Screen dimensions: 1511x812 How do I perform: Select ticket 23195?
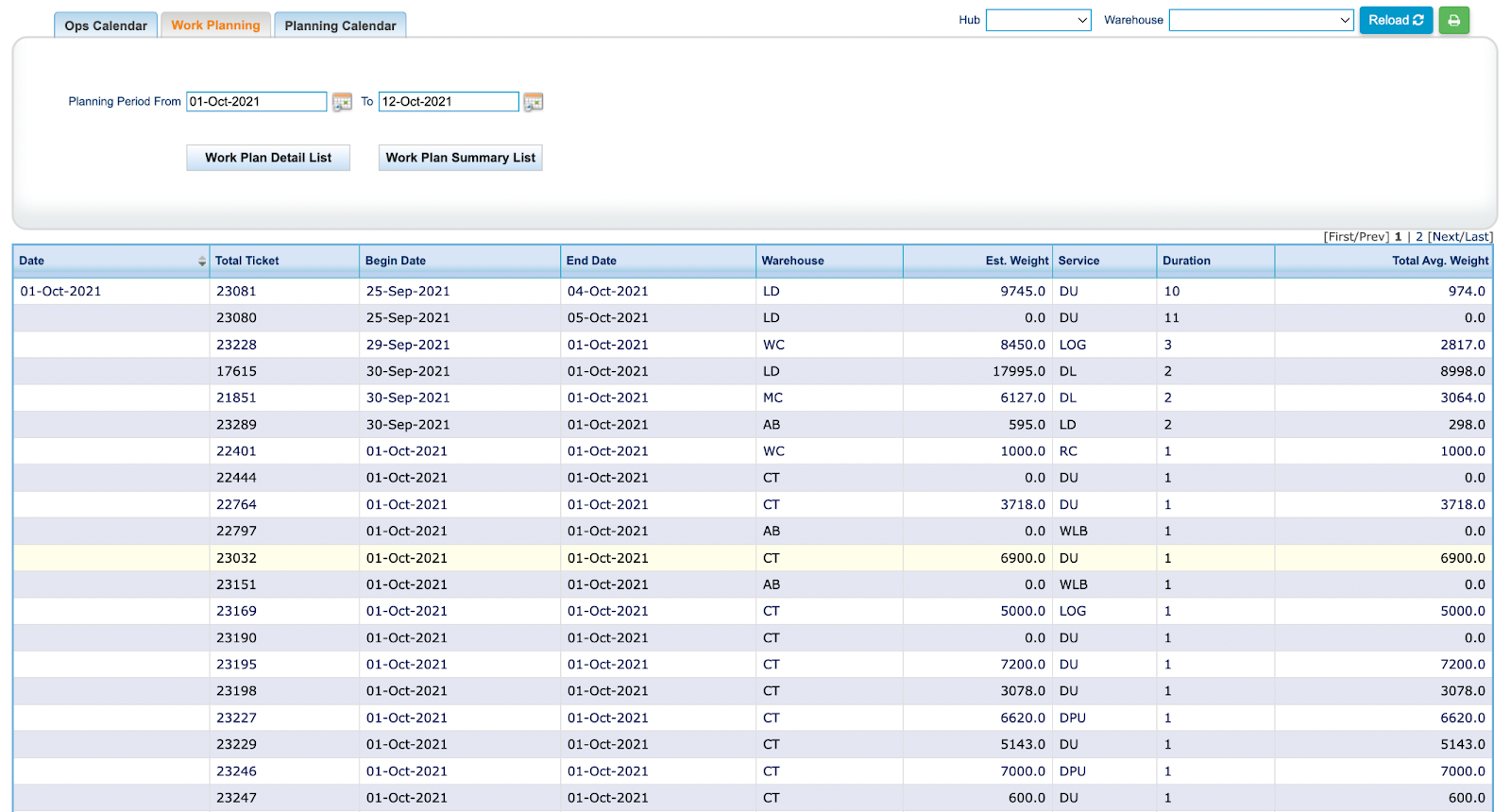236,665
